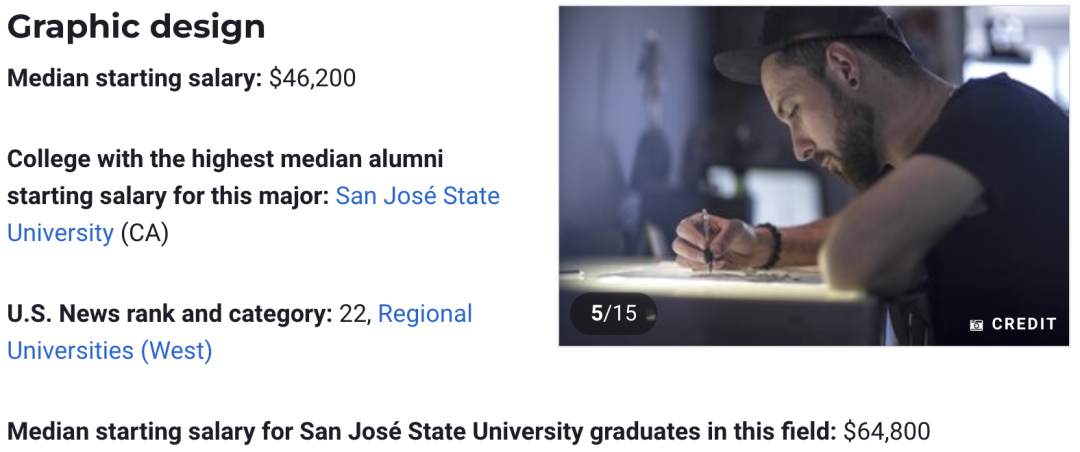
Task: Select the Graphic design heading
Action: click(136, 28)
